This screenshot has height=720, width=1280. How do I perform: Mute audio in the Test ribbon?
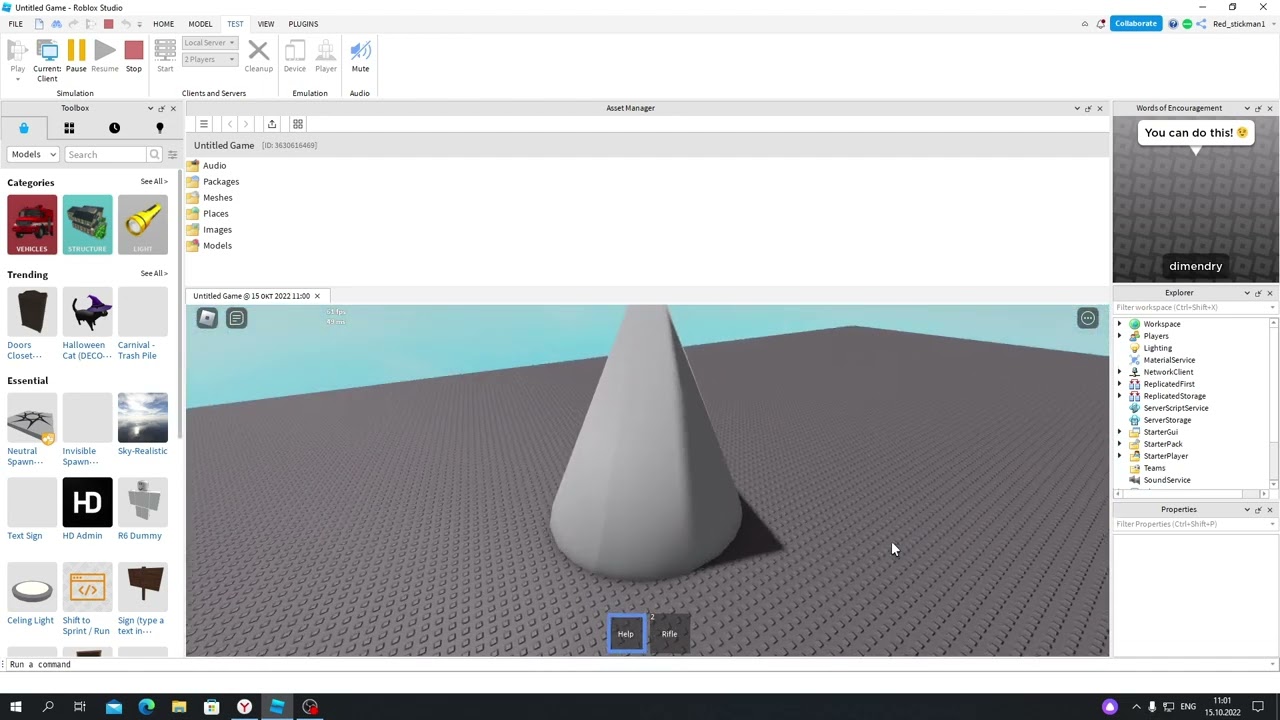point(360,55)
